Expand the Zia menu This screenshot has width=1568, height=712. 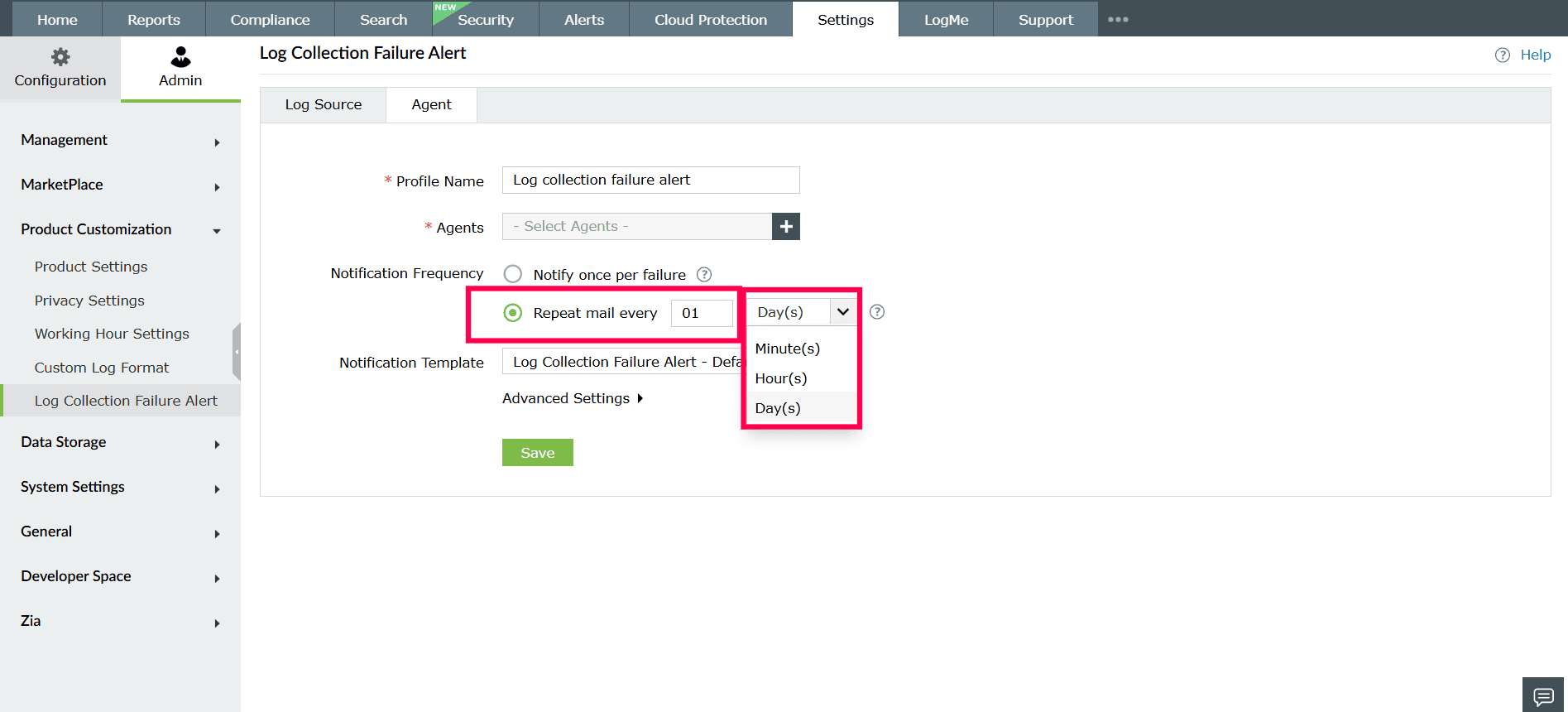click(x=121, y=621)
